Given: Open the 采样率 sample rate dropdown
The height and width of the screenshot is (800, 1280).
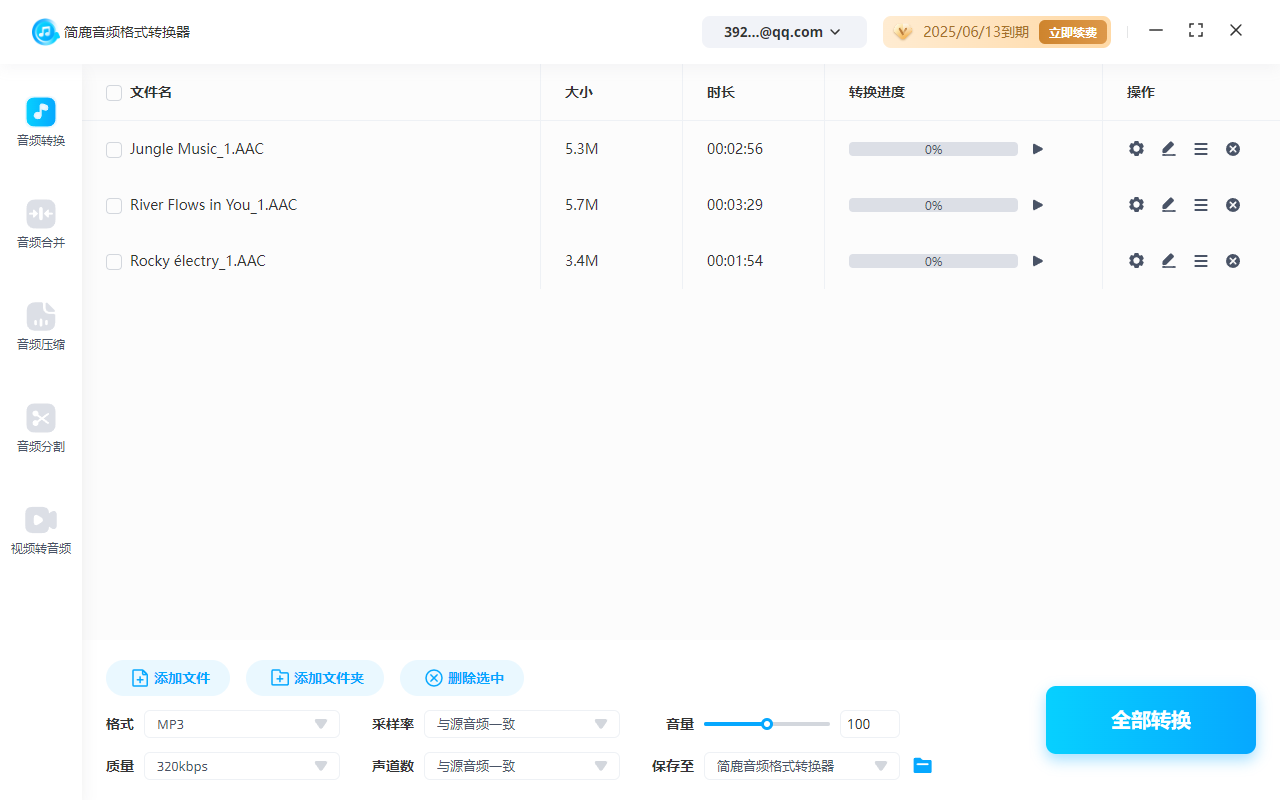Looking at the screenshot, I should [x=521, y=723].
